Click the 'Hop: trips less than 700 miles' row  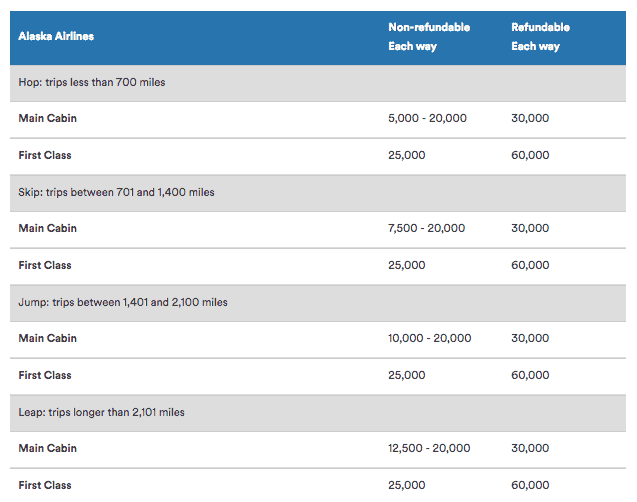coord(318,83)
